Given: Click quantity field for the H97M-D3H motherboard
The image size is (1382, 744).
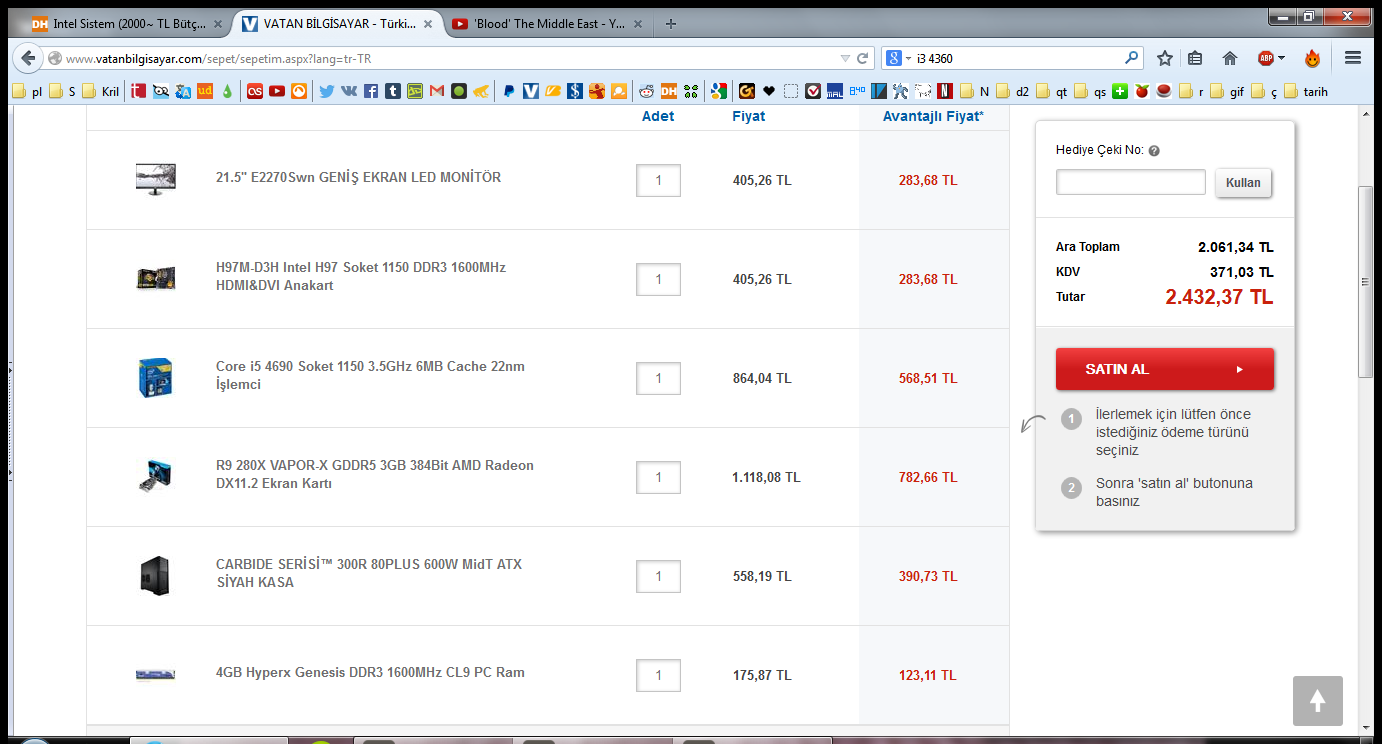Looking at the screenshot, I should click(x=658, y=280).
